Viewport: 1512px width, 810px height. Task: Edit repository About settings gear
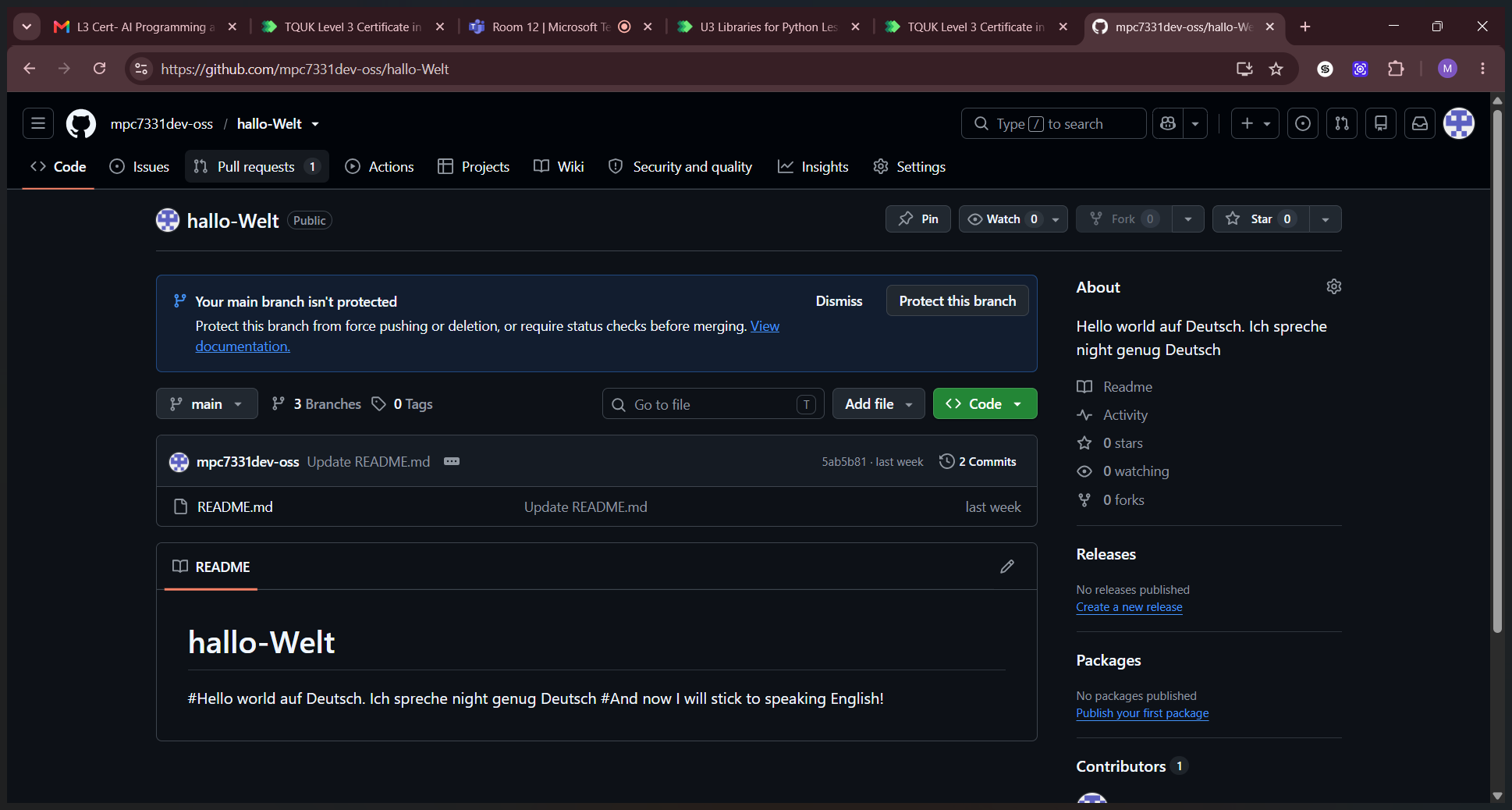click(x=1333, y=286)
